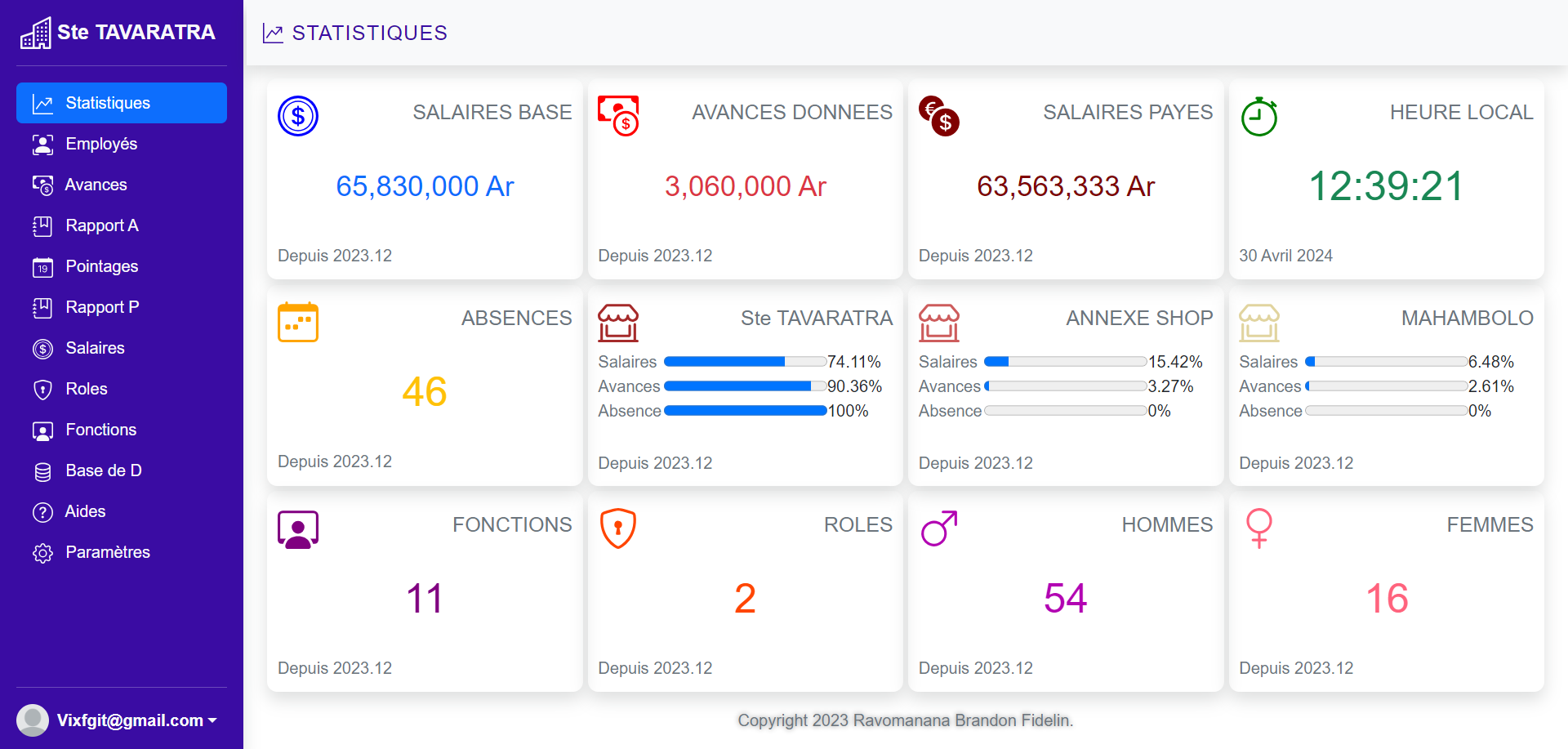Click the stopwatch icon on HEURE LOCAL card

1258,116
